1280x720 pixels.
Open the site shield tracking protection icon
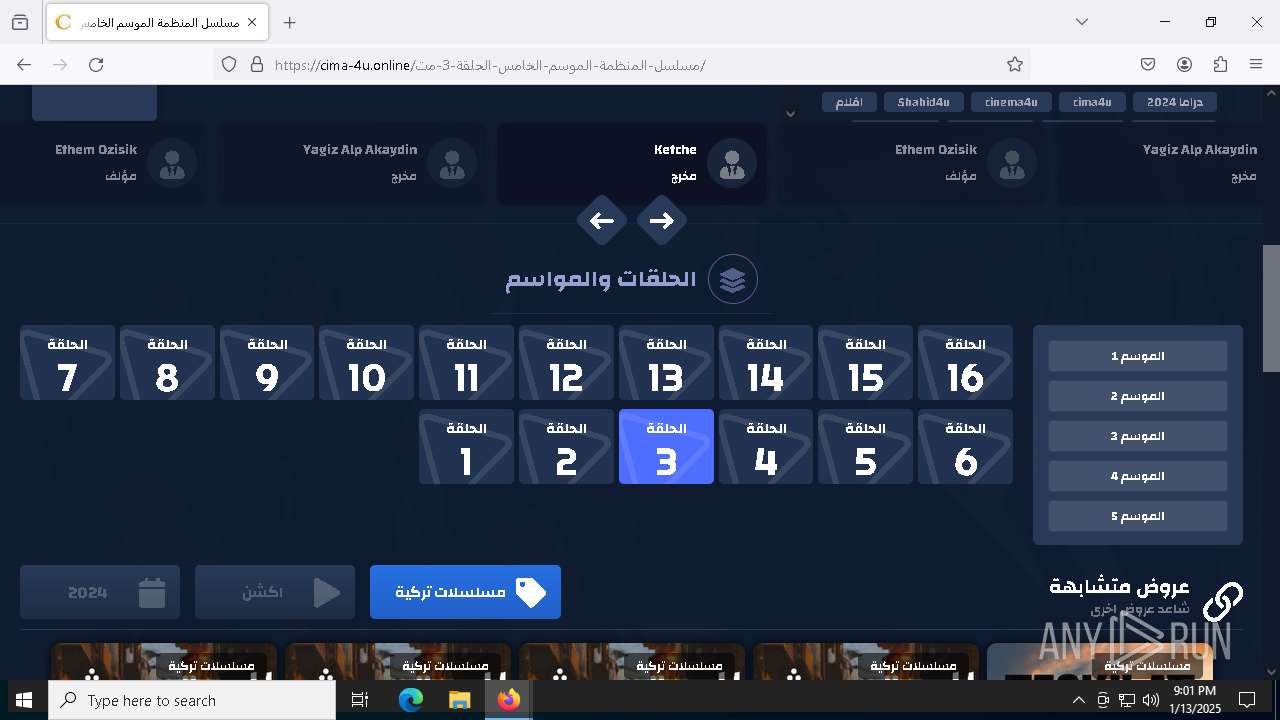pyautogui.click(x=229, y=64)
